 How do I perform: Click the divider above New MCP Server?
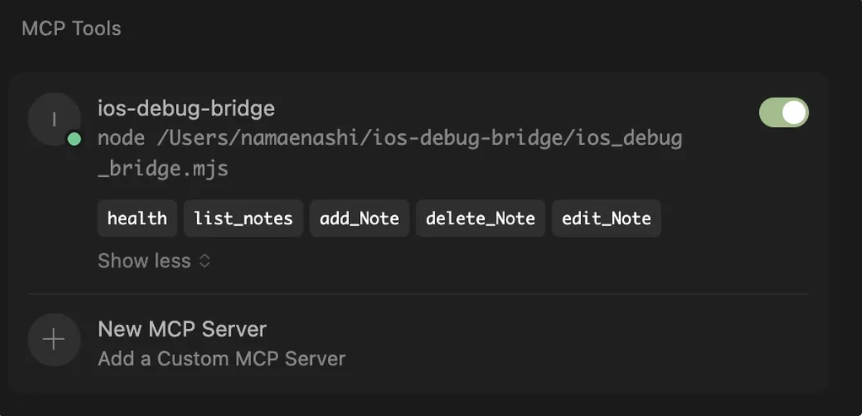pos(418,295)
